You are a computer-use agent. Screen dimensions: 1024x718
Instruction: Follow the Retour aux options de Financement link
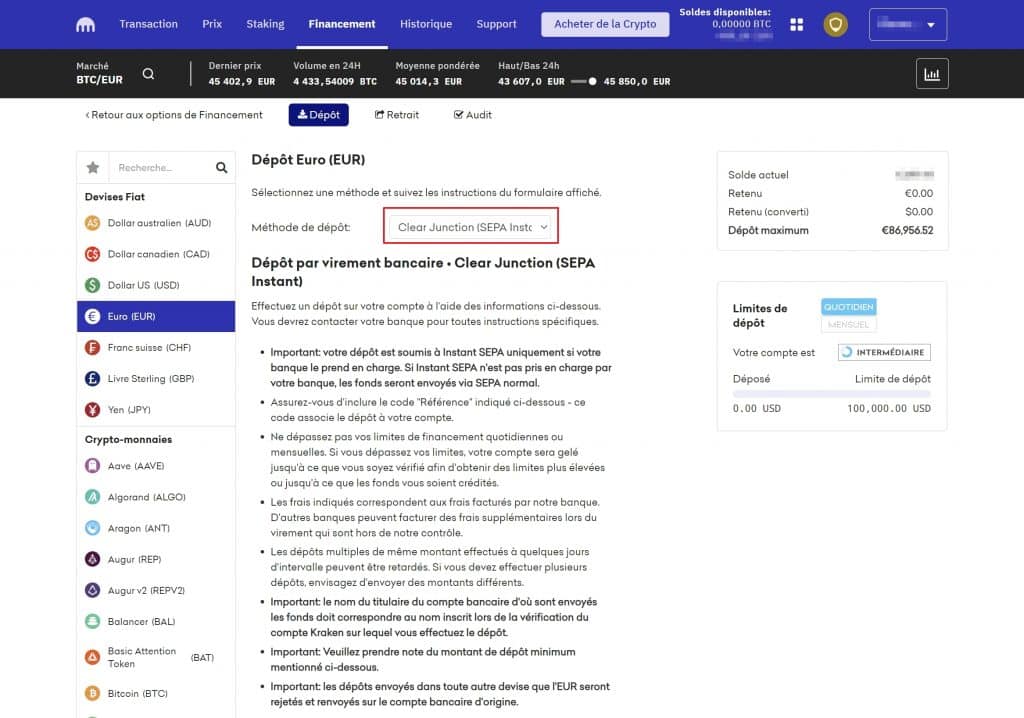click(173, 115)
